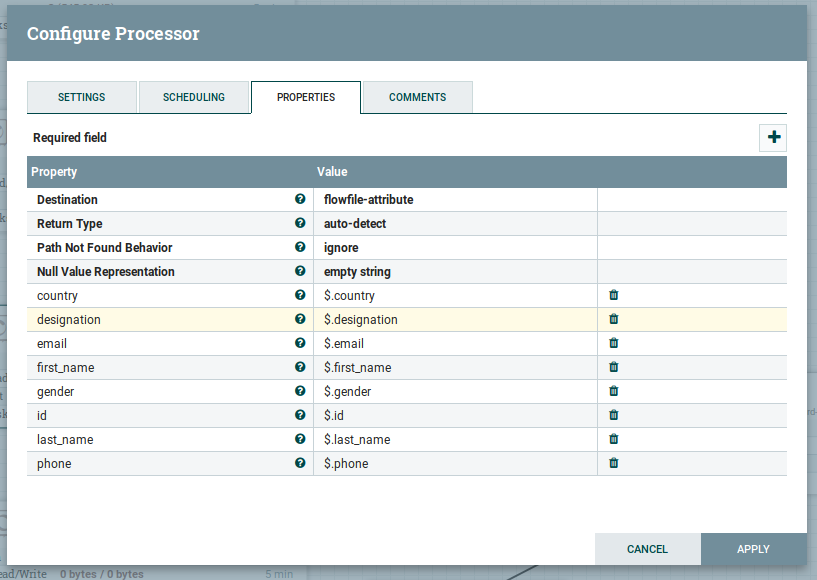Cancel the processor configuration

[x=647, y=549]
